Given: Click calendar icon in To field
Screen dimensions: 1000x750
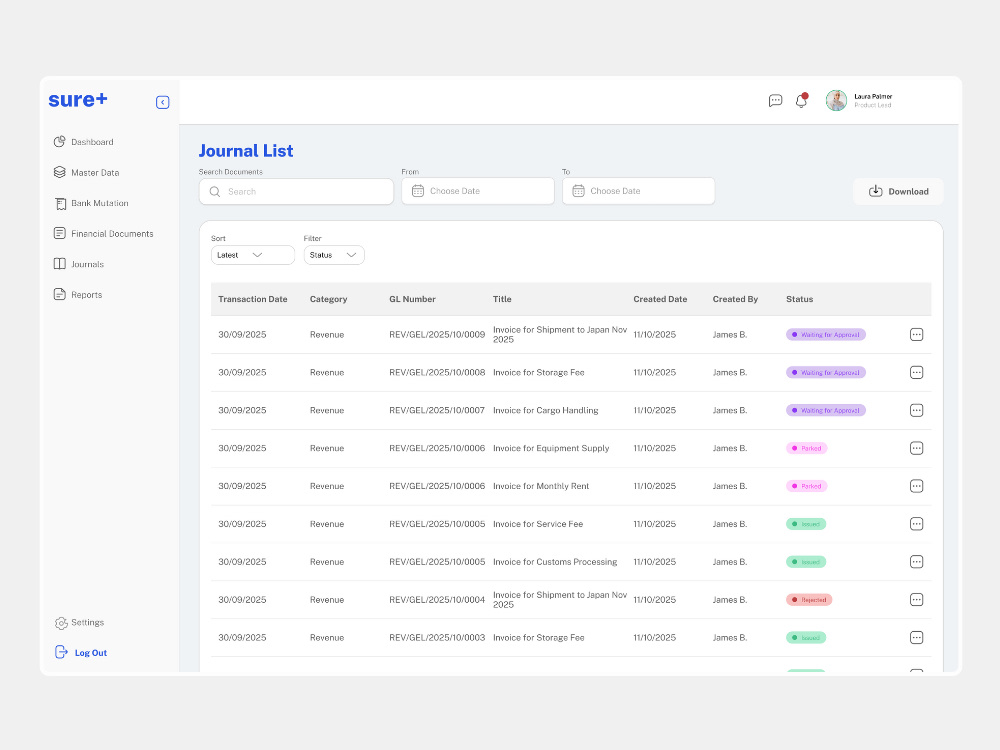Looking at the screenshot, I should click(x=578, y=191).
